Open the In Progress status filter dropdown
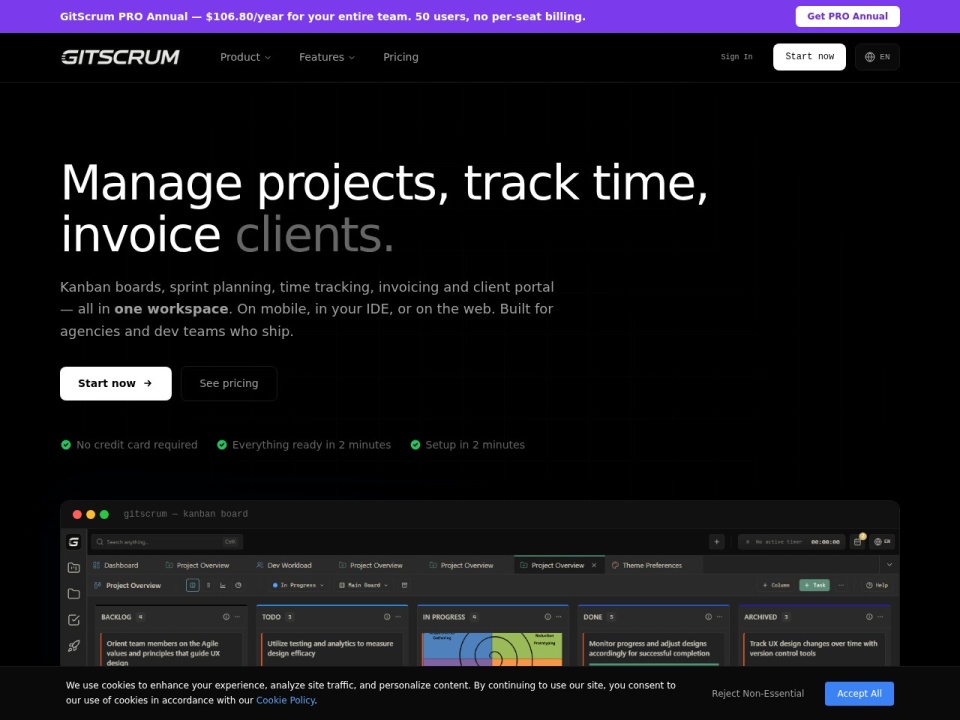The height and width of the screenshot is (720, 960). tap(298, 585)
